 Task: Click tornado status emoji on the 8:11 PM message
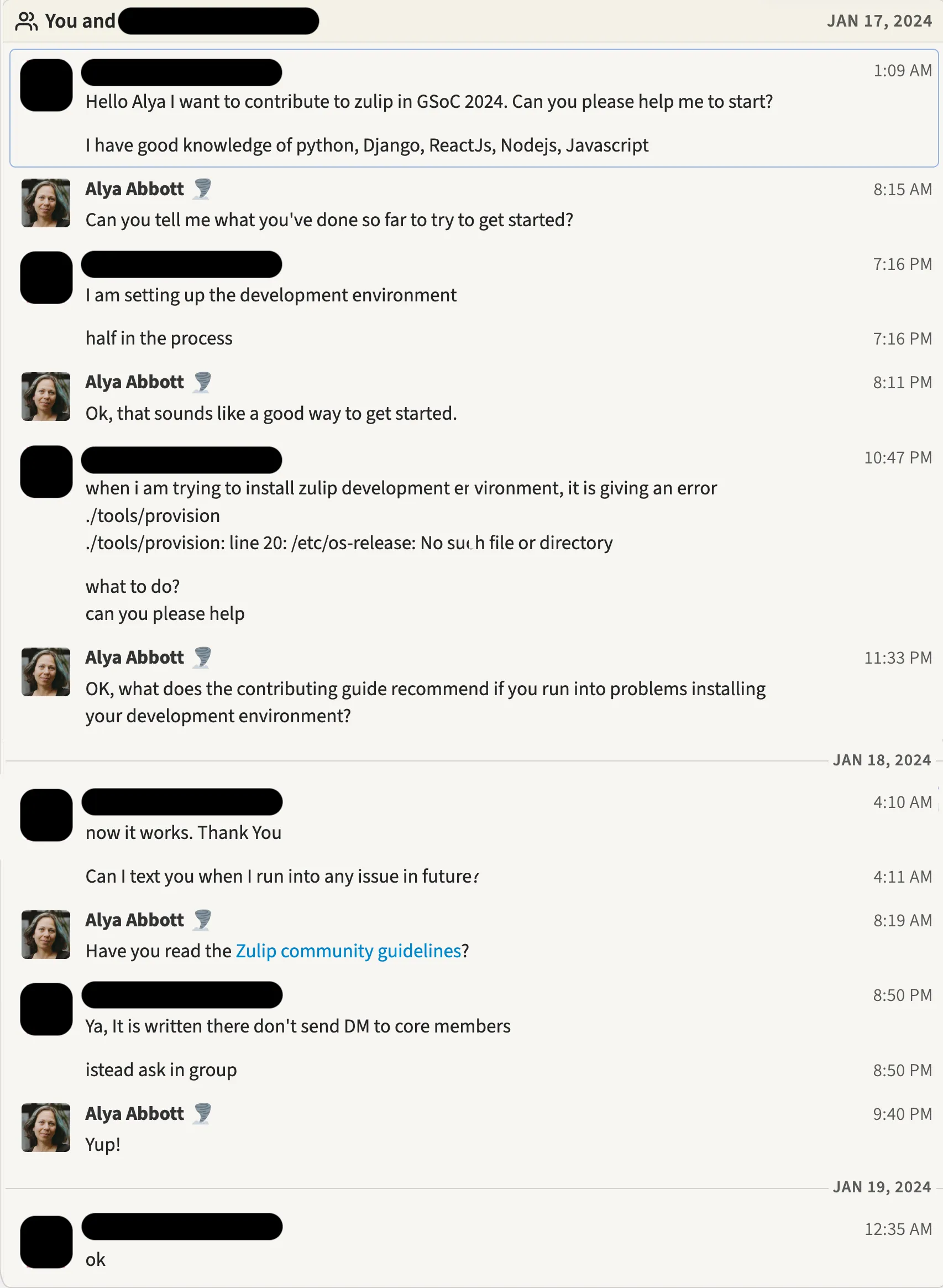tap(202, 382)
